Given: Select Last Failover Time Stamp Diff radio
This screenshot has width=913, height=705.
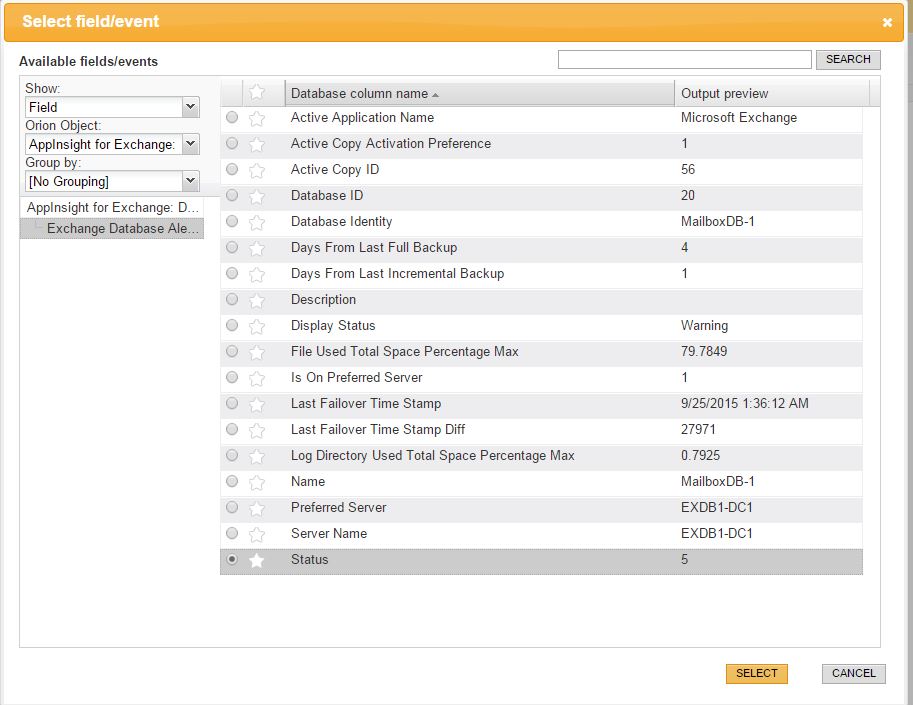Looking at the screenshot, I should (x=232, y=429).
